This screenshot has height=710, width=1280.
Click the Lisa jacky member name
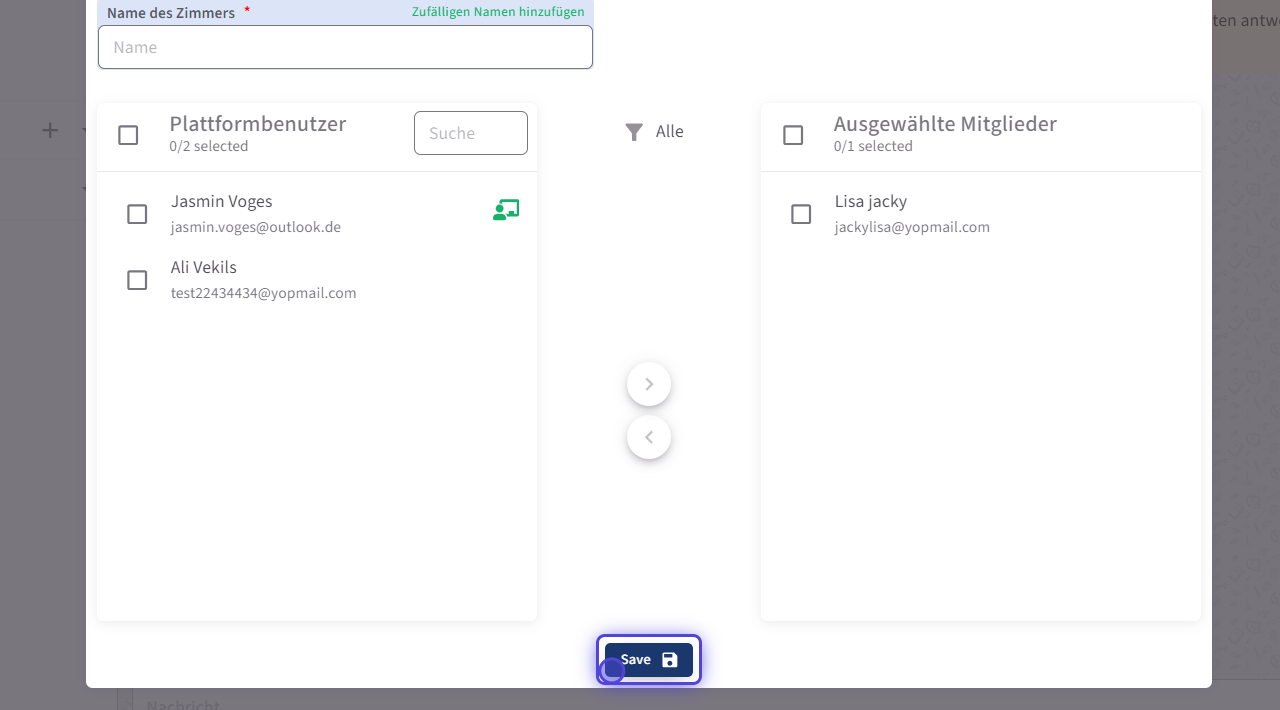tap(871, 202)
